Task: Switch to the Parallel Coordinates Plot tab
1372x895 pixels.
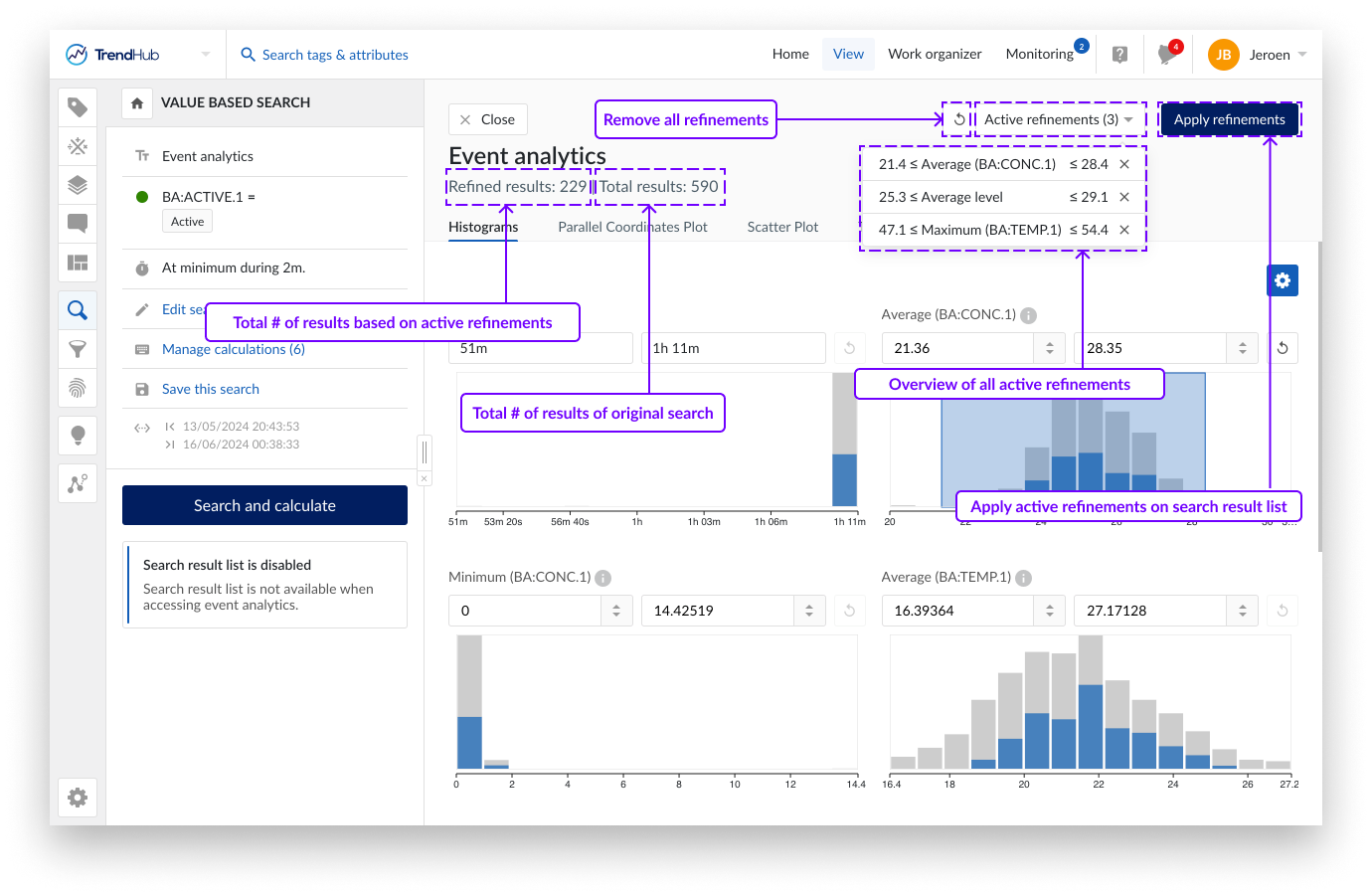Action: coord(632,227)
